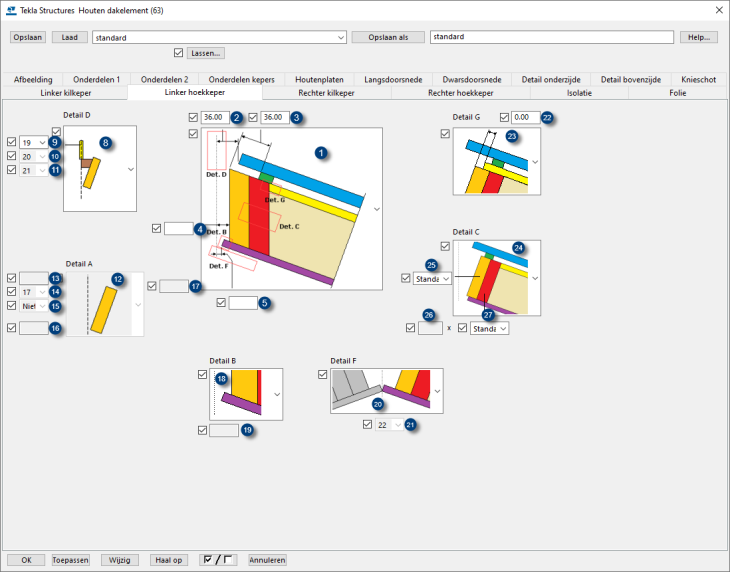
Task: Expand the Detail G image option arrow
Action: [x=535, y=162]
